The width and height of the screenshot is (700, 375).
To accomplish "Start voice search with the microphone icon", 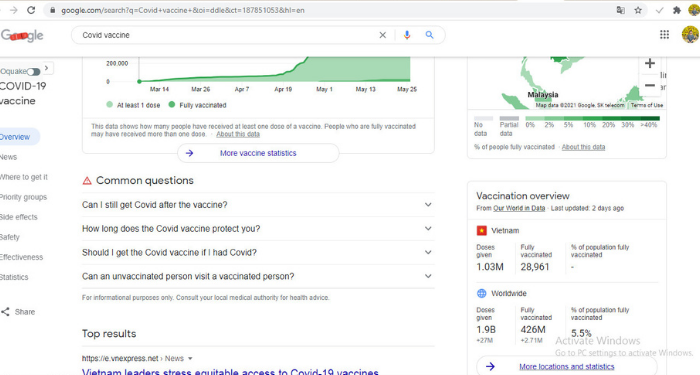I will click(407, 35).
